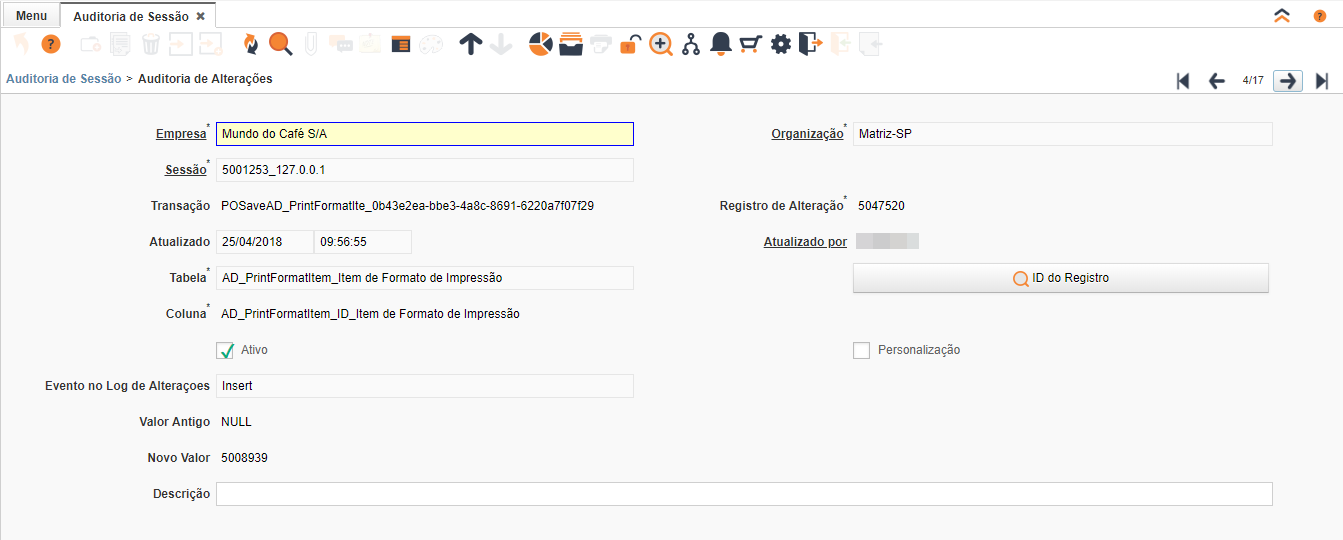Click the Valor Antigo value NULL
This screenshot has height=540, width=1343.
coord(237,422)
